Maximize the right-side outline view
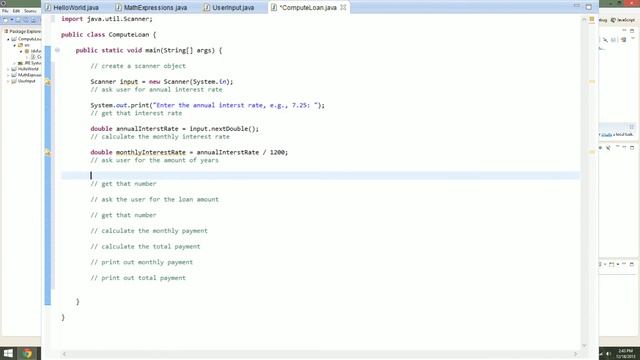The height and width of the screenshot is (360, 640). click(632, 147)
